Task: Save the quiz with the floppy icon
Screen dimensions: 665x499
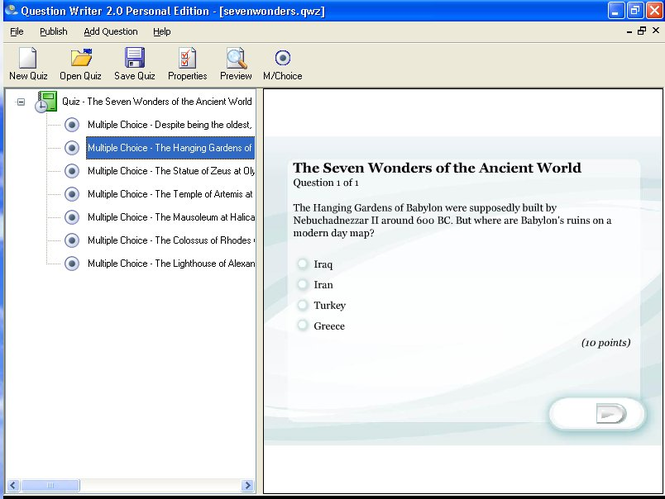Action: click(x=134, y=58)
